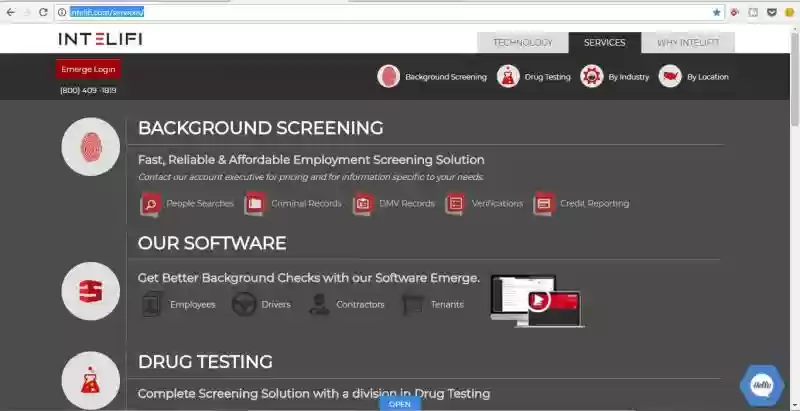Click the People Searches magnifier icon
Screen dimensions: 800x411
(x=151, y=204)
